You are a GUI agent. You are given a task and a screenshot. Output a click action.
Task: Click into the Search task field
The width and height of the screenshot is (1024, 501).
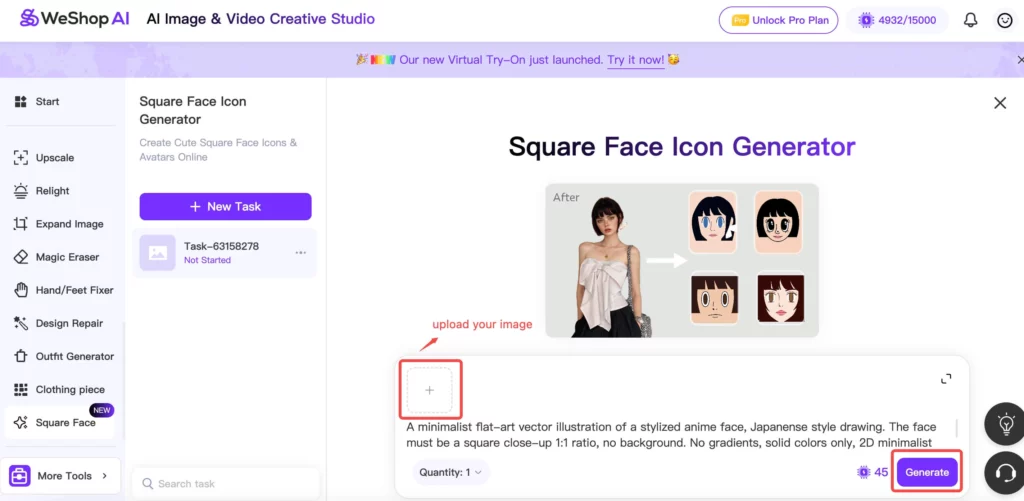[225, 483]
